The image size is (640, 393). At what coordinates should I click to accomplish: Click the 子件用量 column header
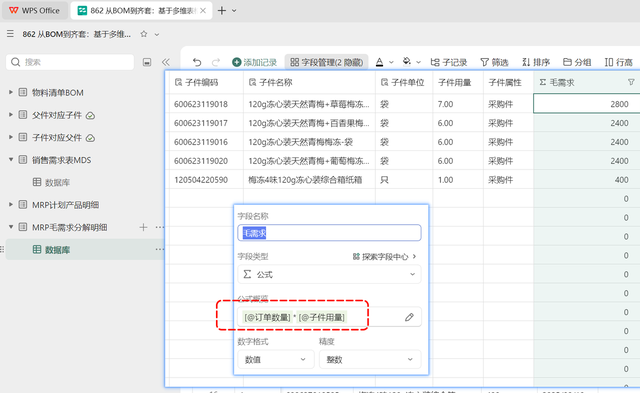pos(458,82)
